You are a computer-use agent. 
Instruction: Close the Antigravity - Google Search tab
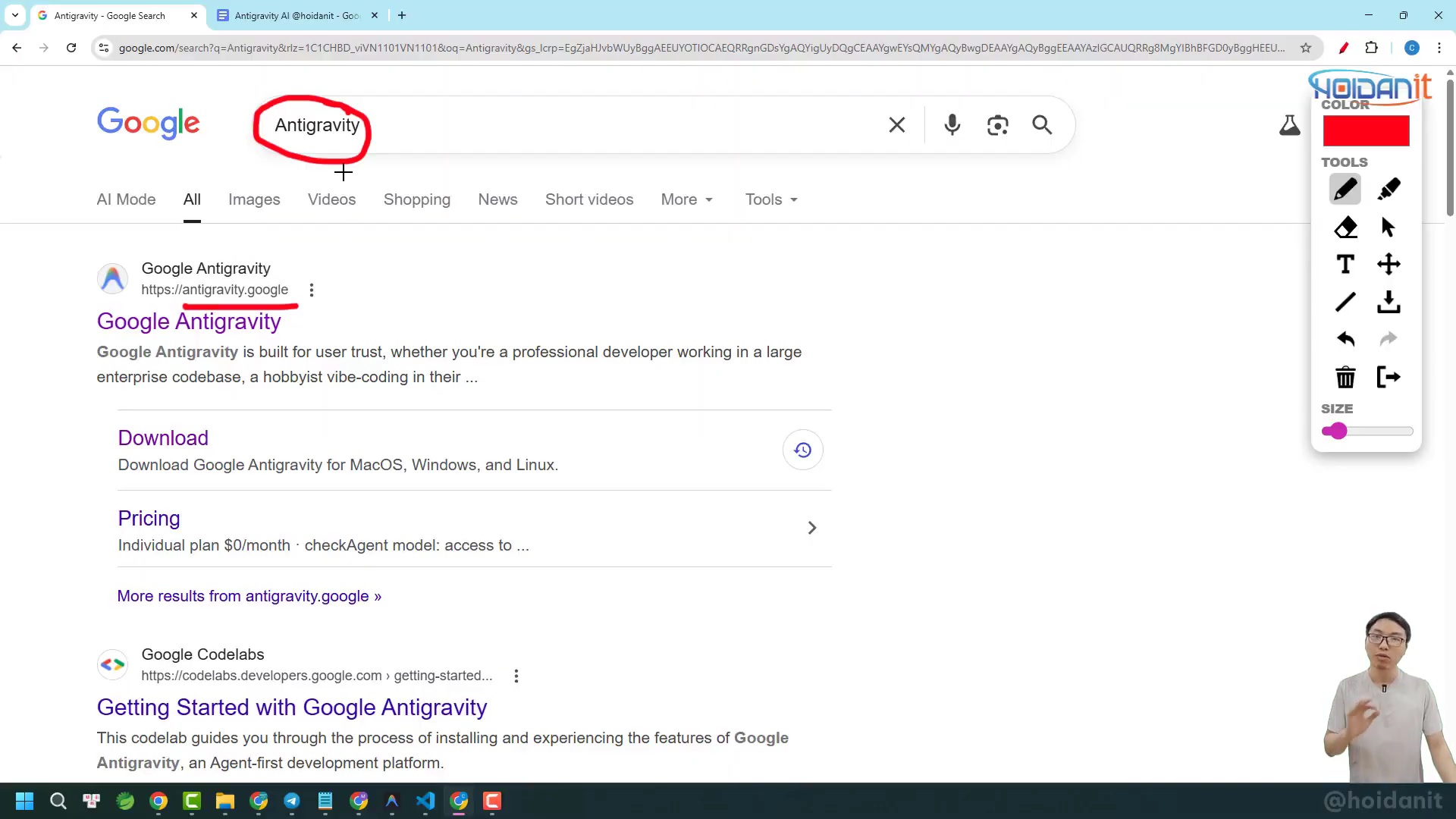[194, 15]
